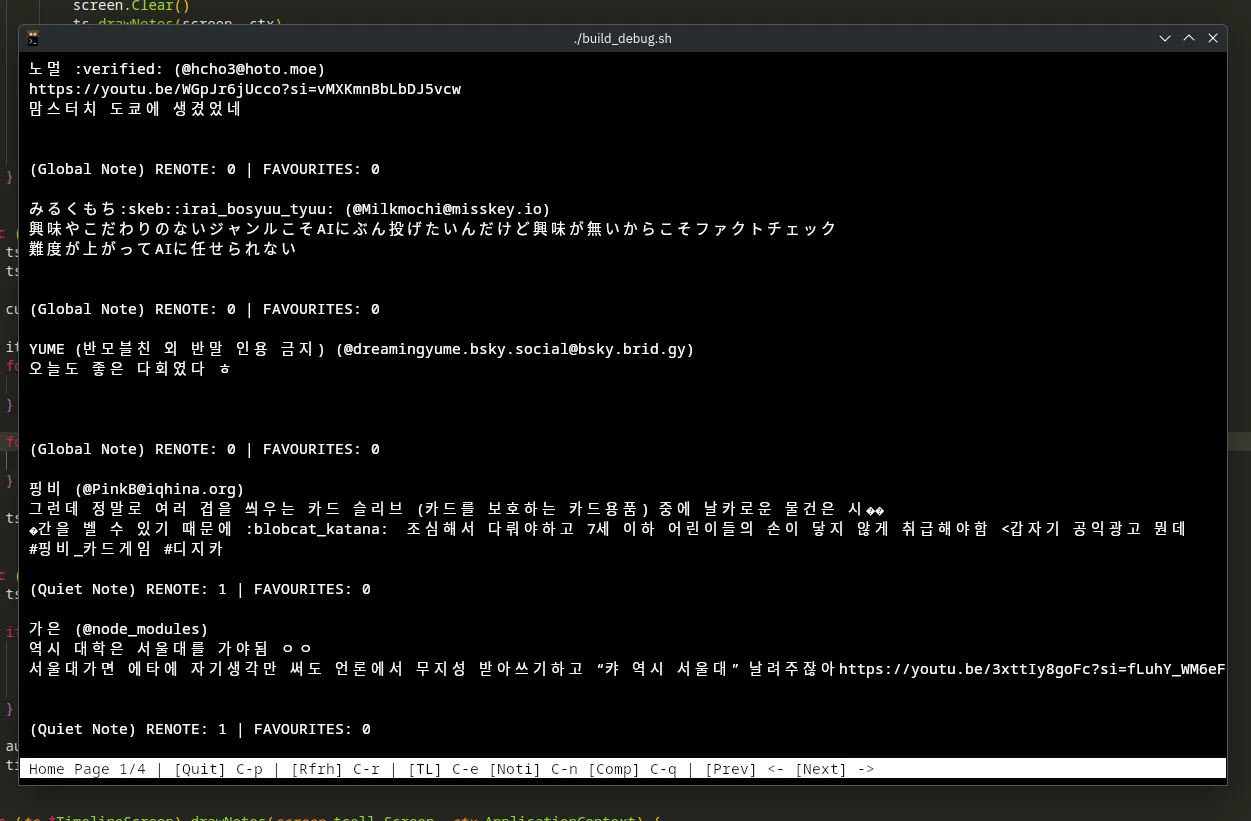Image resolution: width=1251 pixels, height=821 pixels.
Task: Click the ":blobcat_katana:" emoji code
Action: click(316, 529)
